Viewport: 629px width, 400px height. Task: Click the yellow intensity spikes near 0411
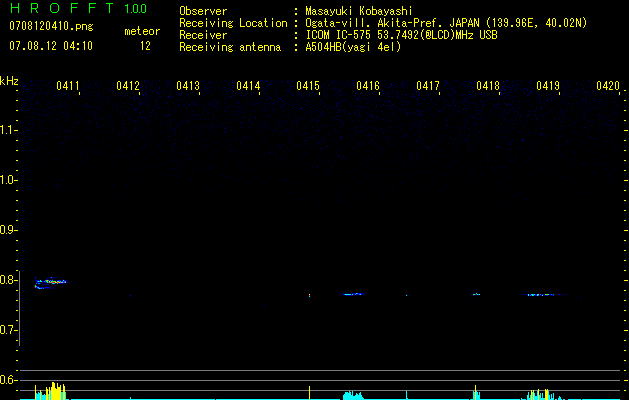(51, 391)
